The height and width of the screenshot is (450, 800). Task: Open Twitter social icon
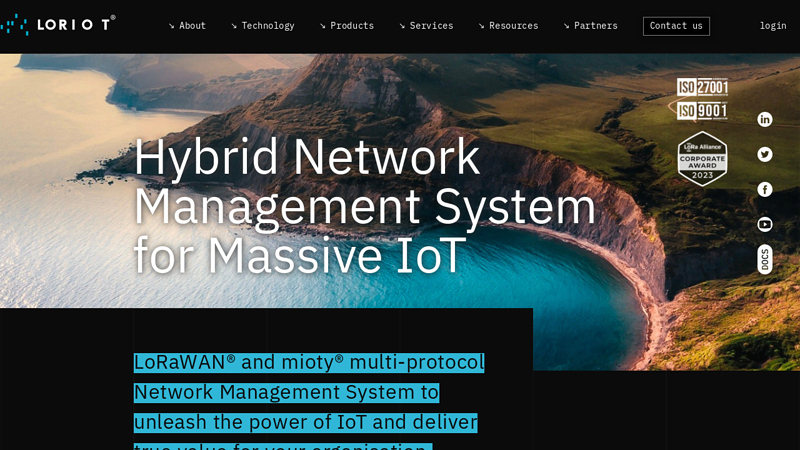click(x=764, y=155)
